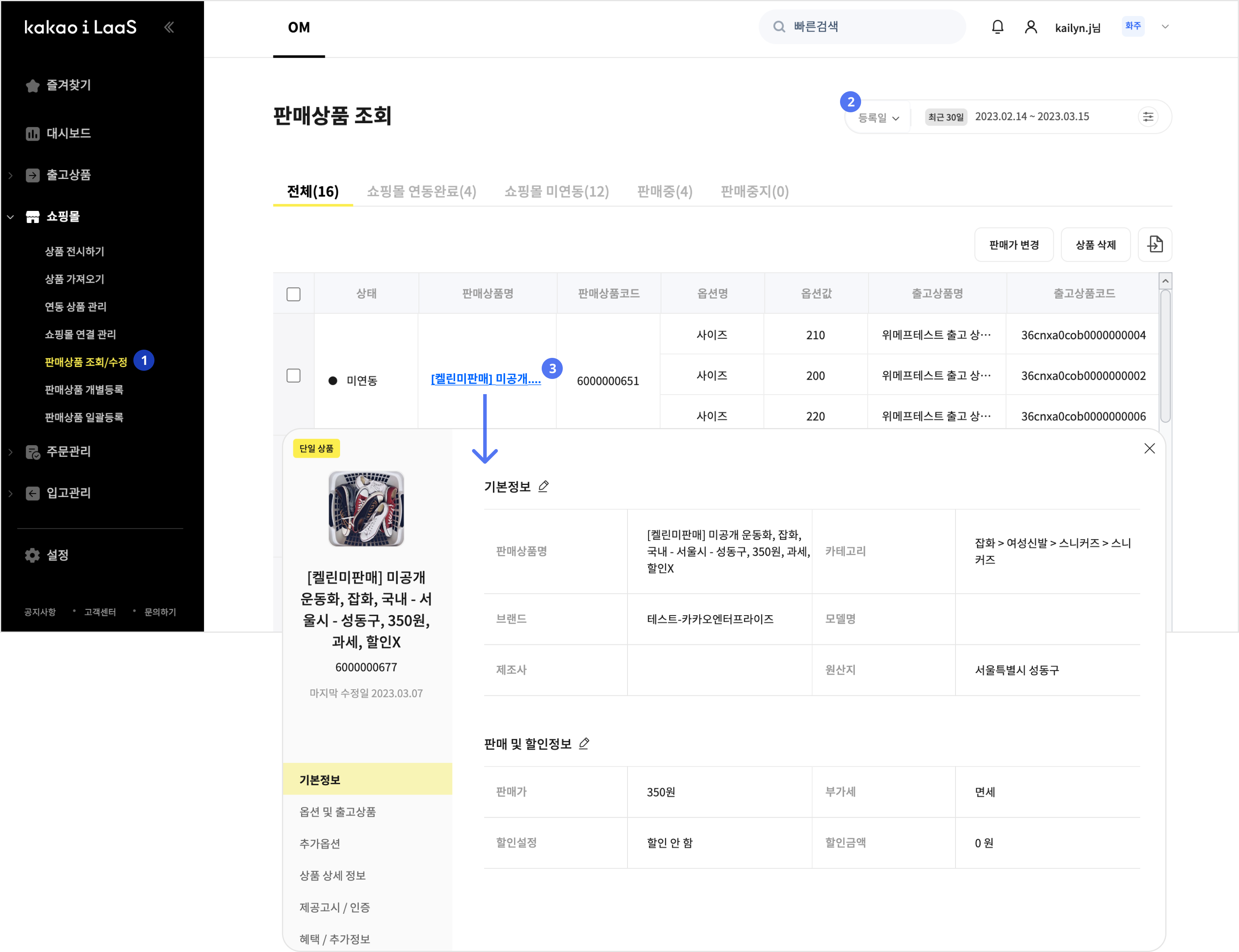Click the 빠른검색 search field
The height and width of the screenshot is (952, 1239).
(861, 27)
